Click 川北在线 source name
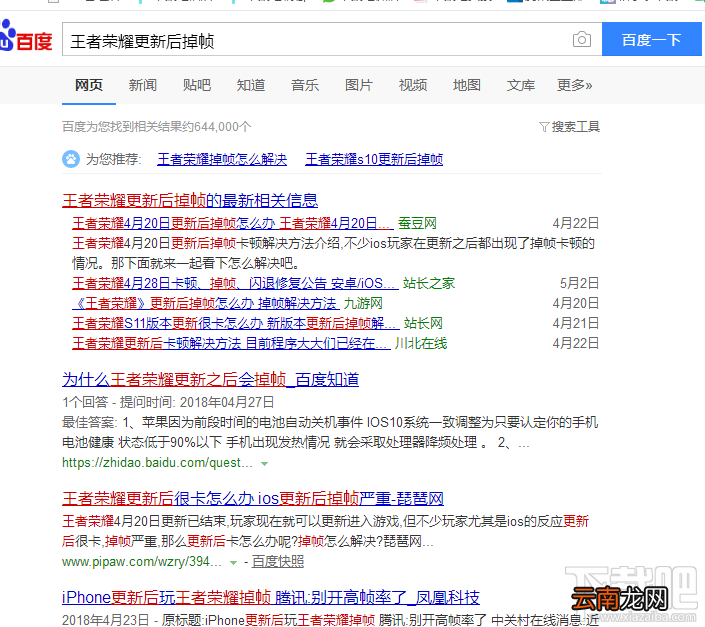The width and height of the screenshot is (705, 627). pos(421,343)
